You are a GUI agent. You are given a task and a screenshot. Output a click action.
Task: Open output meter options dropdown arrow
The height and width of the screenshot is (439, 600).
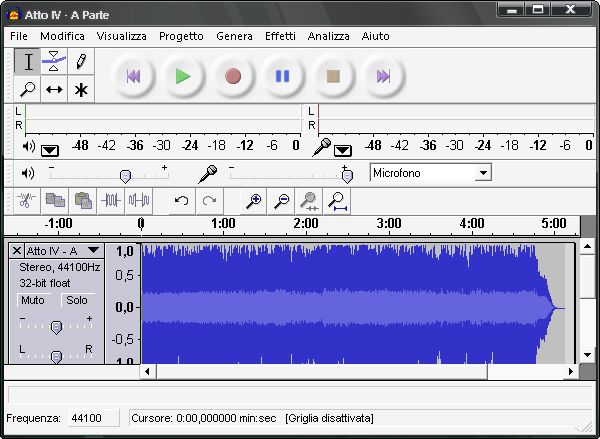(50, 150)
